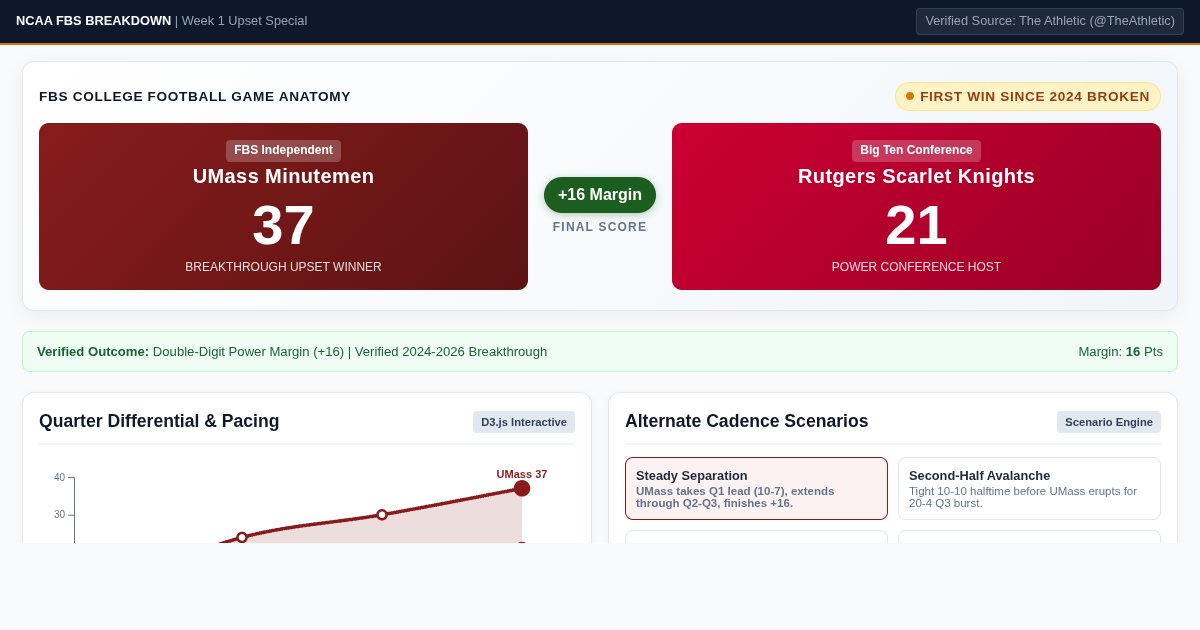The image size is (1200, 630).
Task: Select the Second-Half Avalanche scenario card
Action: coord(1029,488)
